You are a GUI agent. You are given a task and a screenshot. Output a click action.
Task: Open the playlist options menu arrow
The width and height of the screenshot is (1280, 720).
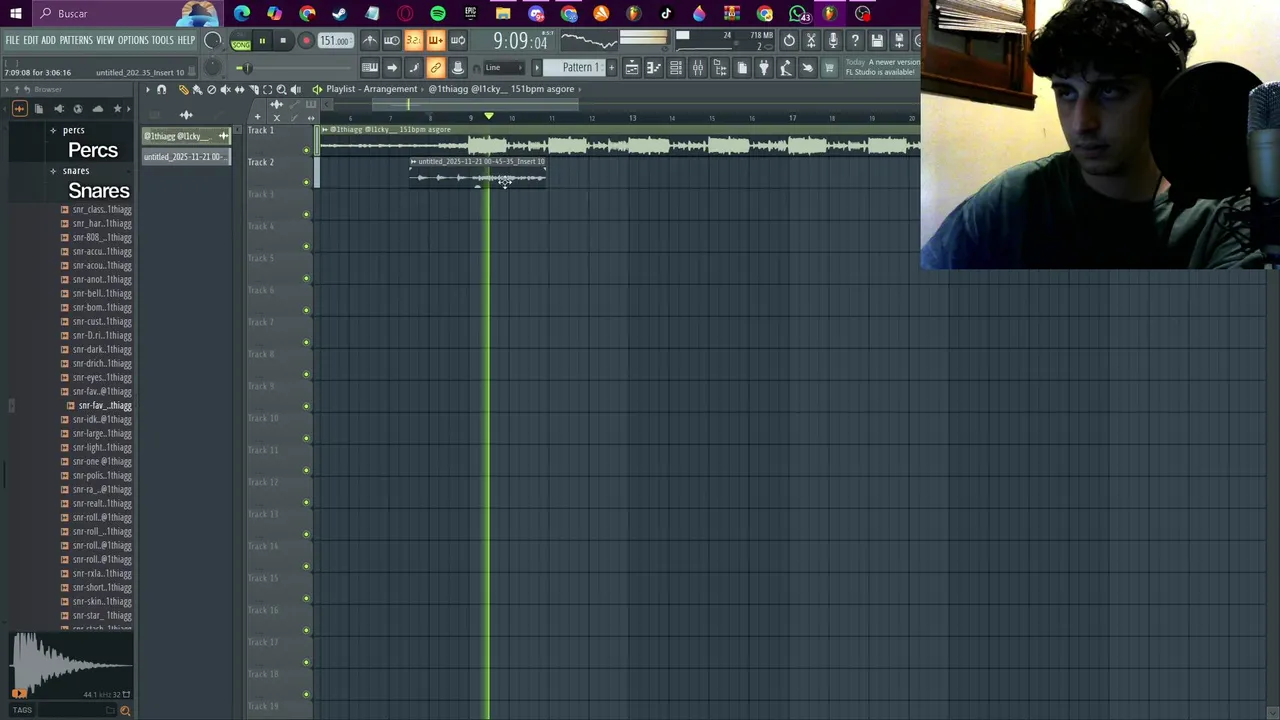coord(147,89)
